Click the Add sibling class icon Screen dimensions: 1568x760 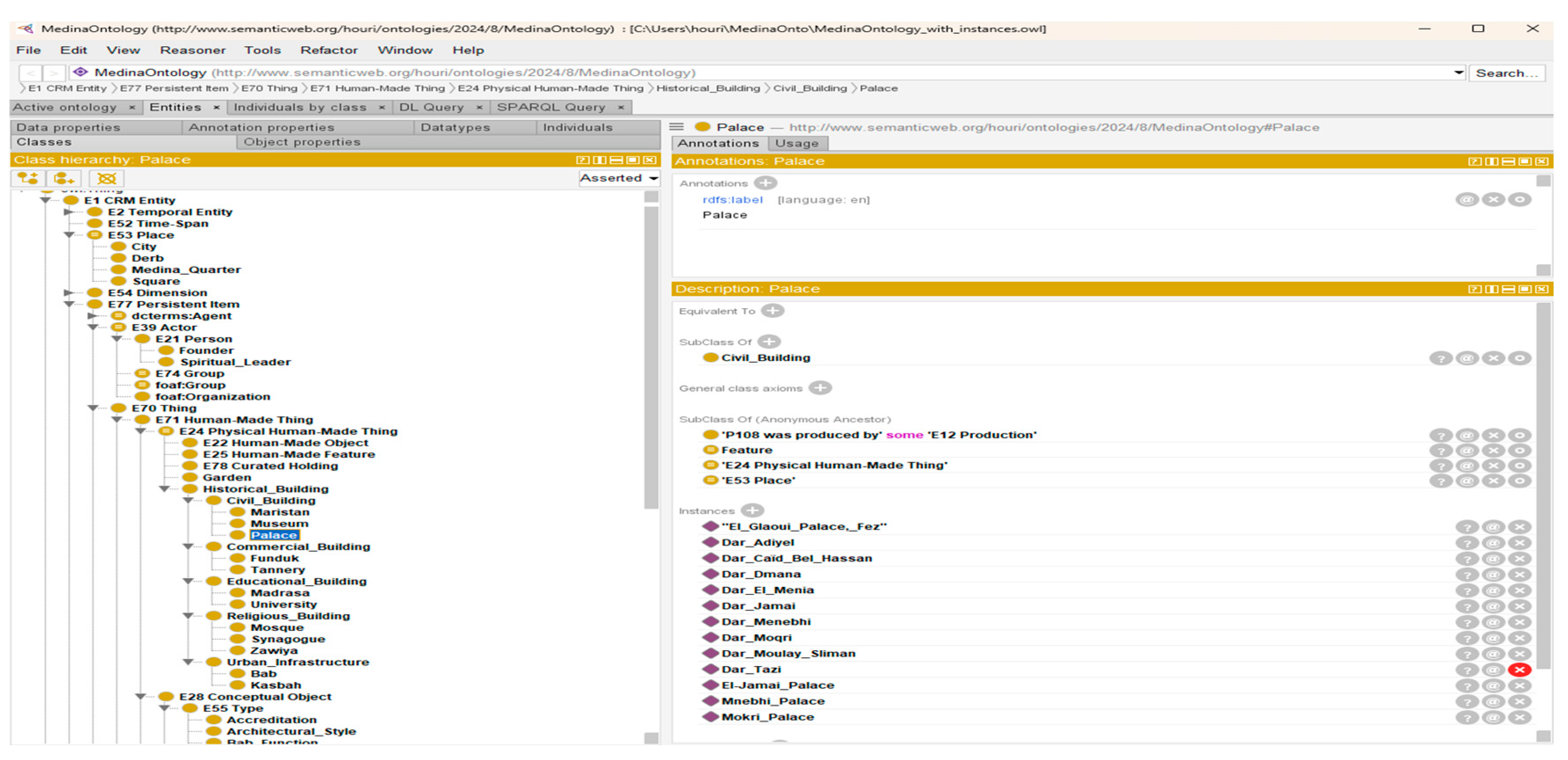pyautogui.click(x=63, y=178)
